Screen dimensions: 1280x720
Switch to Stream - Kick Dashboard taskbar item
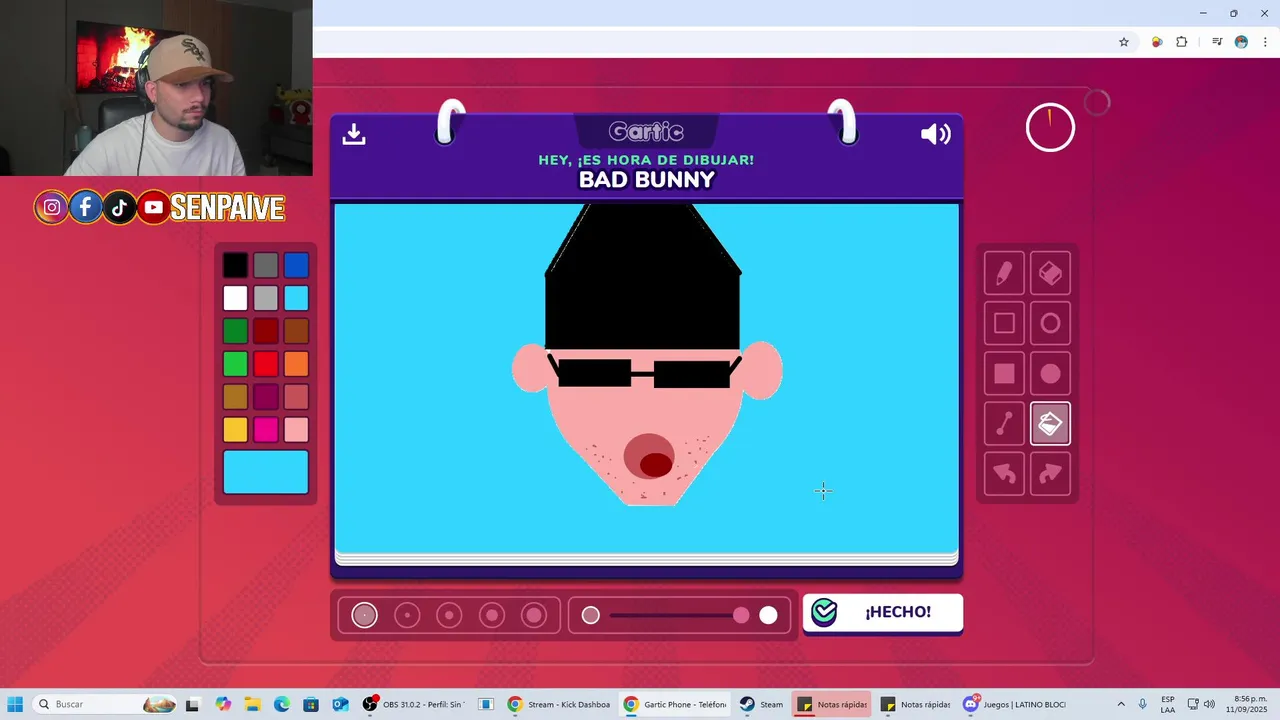coord(559,704)
